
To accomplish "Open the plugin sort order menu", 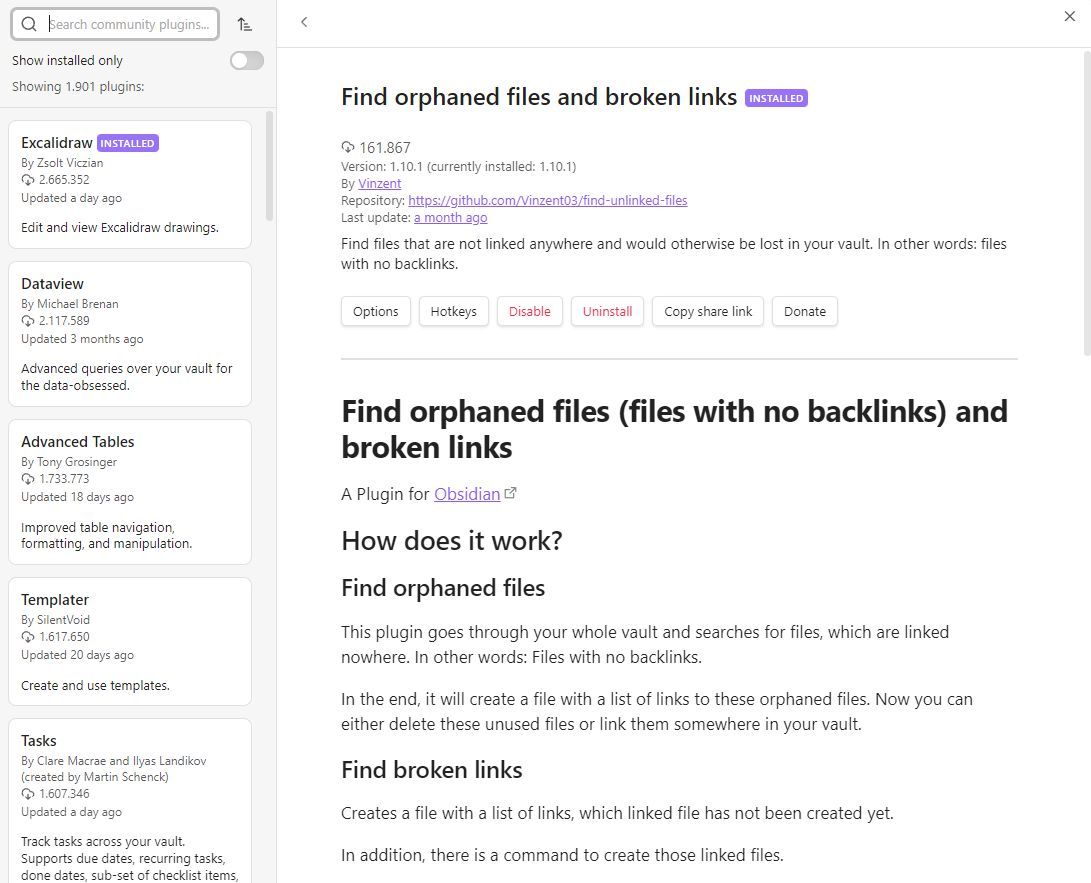I will pos(244,24).
